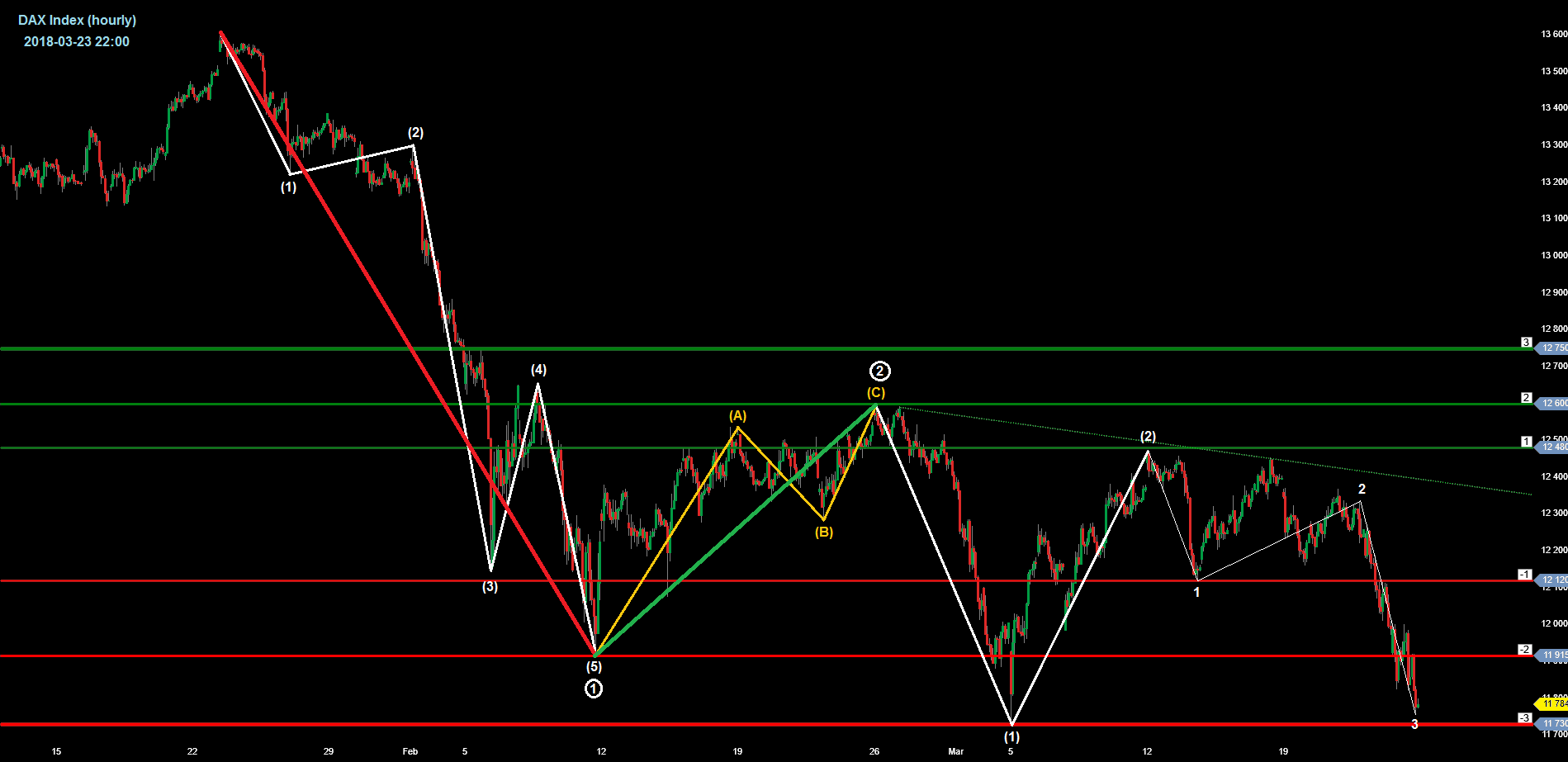Click the 12 600 price level tag
The image size is (1568, 762).
click(1553, 404)
